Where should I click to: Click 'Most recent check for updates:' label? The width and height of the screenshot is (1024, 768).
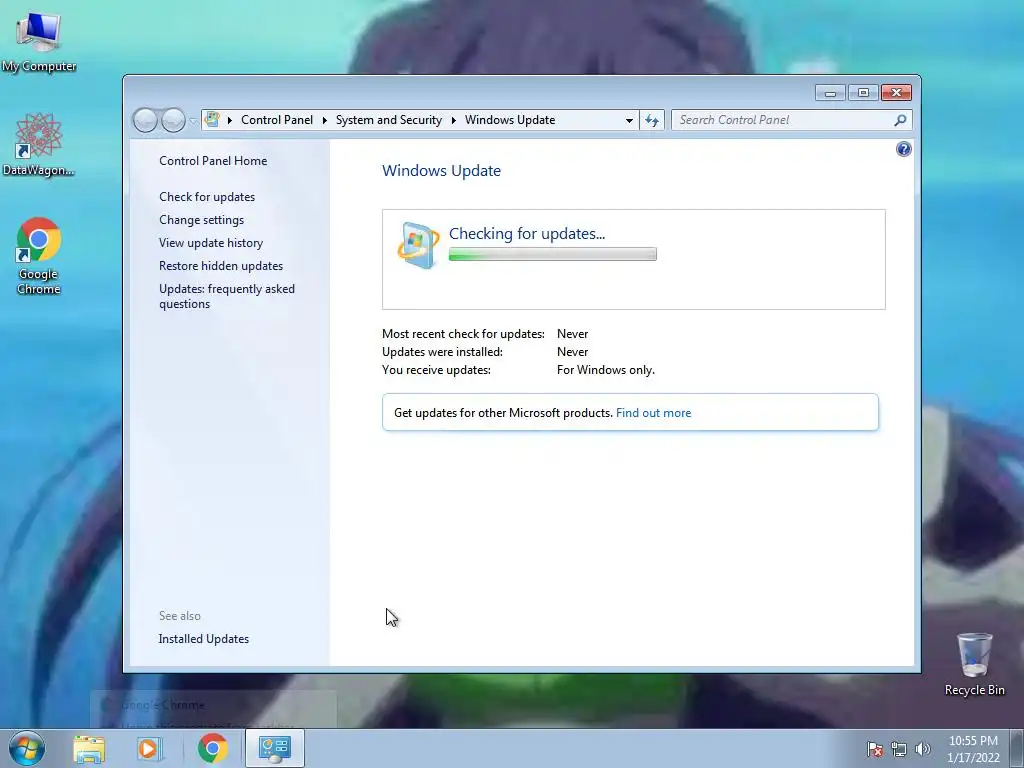[463, 334]
